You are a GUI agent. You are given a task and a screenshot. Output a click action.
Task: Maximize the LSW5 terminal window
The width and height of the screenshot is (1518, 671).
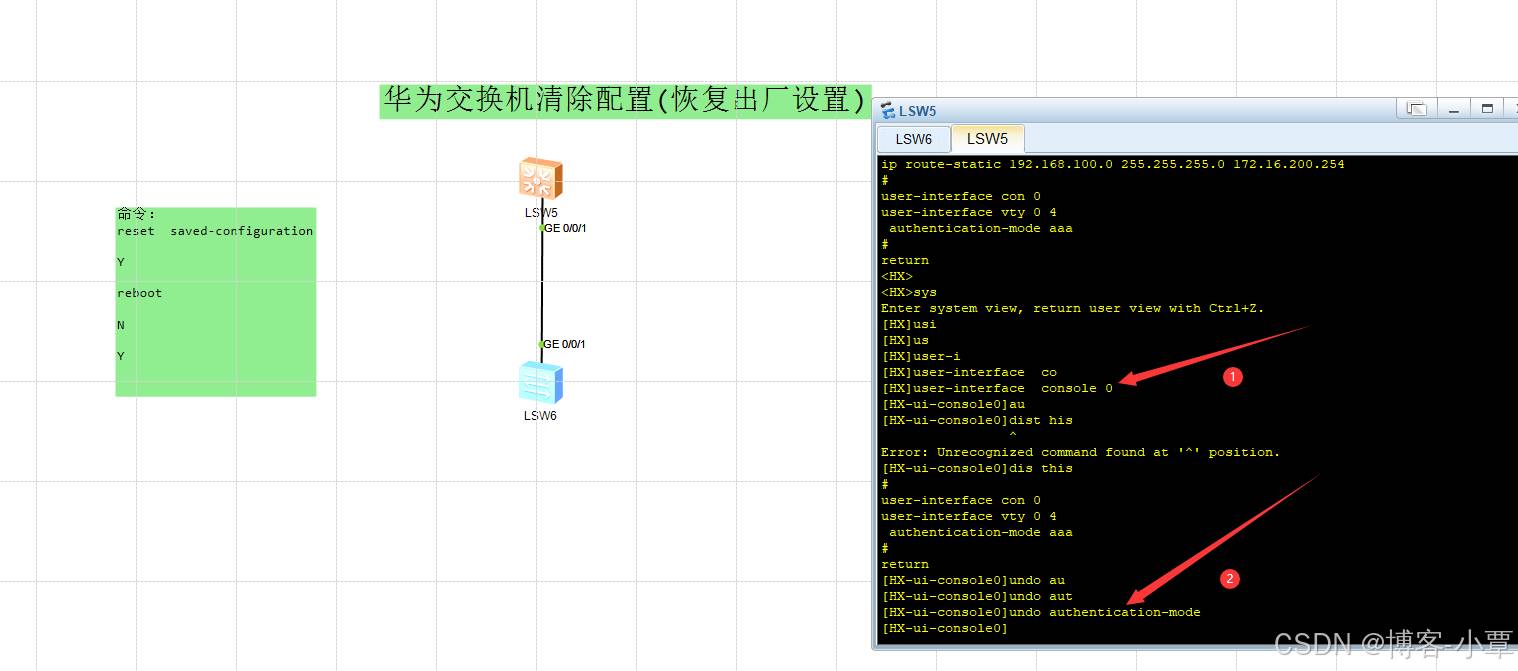[x=1487, y=109]
